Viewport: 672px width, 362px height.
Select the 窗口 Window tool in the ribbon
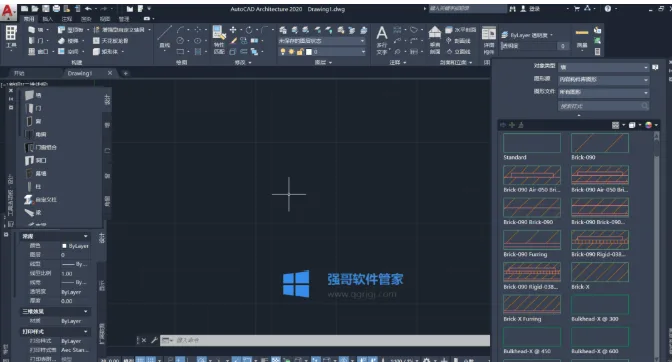pos(39,51)
